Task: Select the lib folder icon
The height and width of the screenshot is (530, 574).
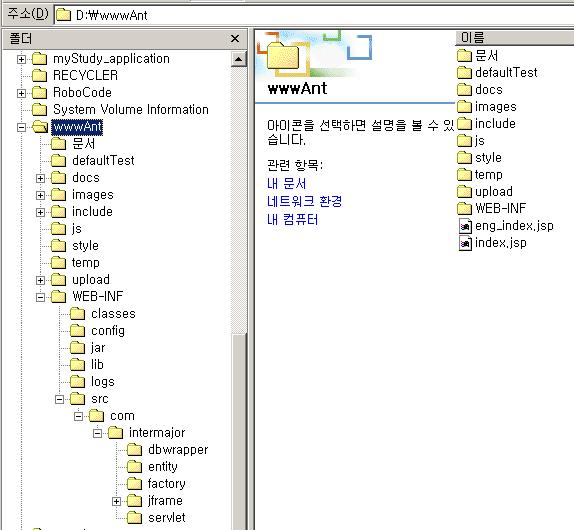Action: click(x=78, y=365)
